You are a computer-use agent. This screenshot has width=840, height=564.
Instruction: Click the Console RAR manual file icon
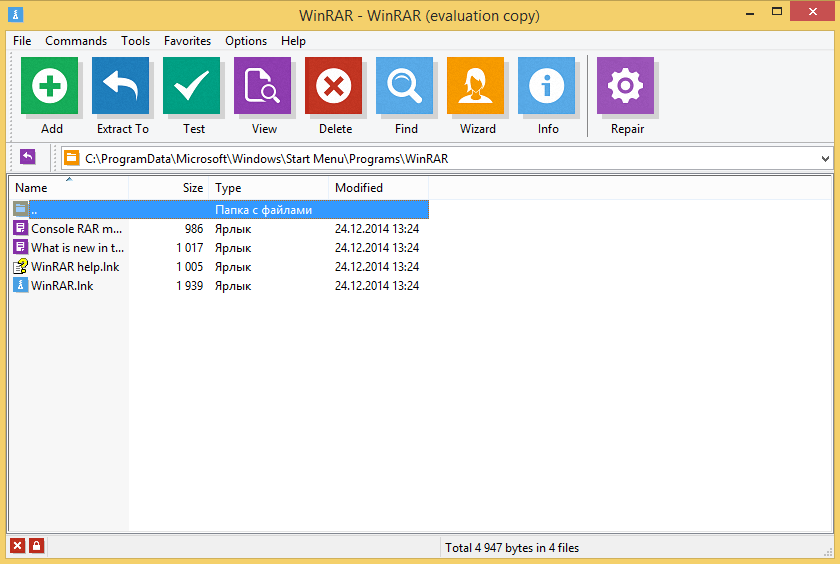pos(20,228)
